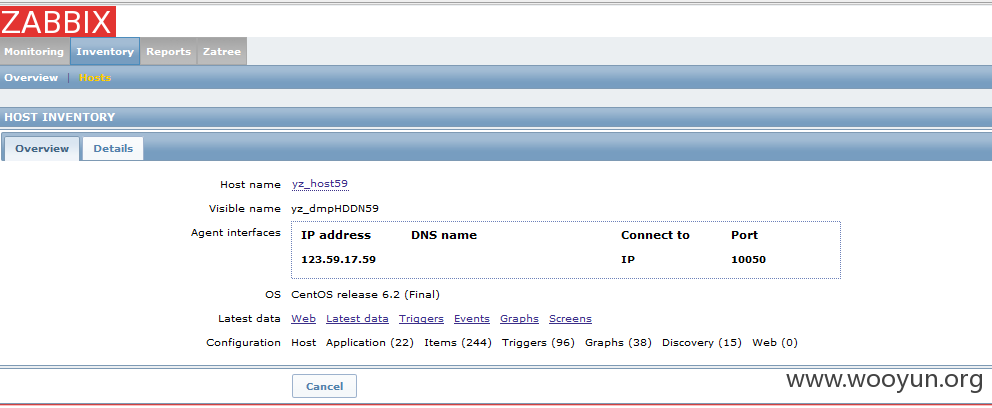Click the Visible name label
Screen dimensions: 992x408
coord(245,209)
